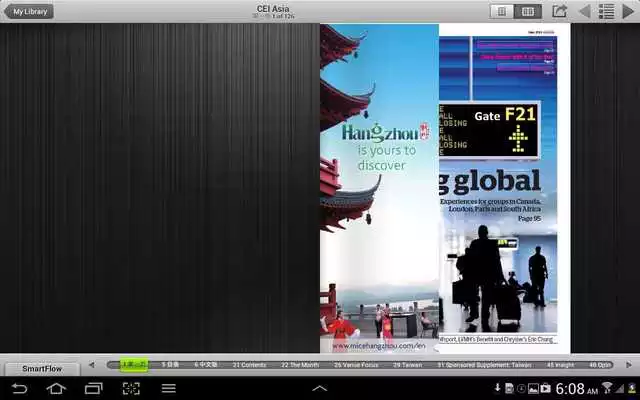Open the www.micehangzhou.com/en link
The image size is (640, 400).
[x=379, y=346]
